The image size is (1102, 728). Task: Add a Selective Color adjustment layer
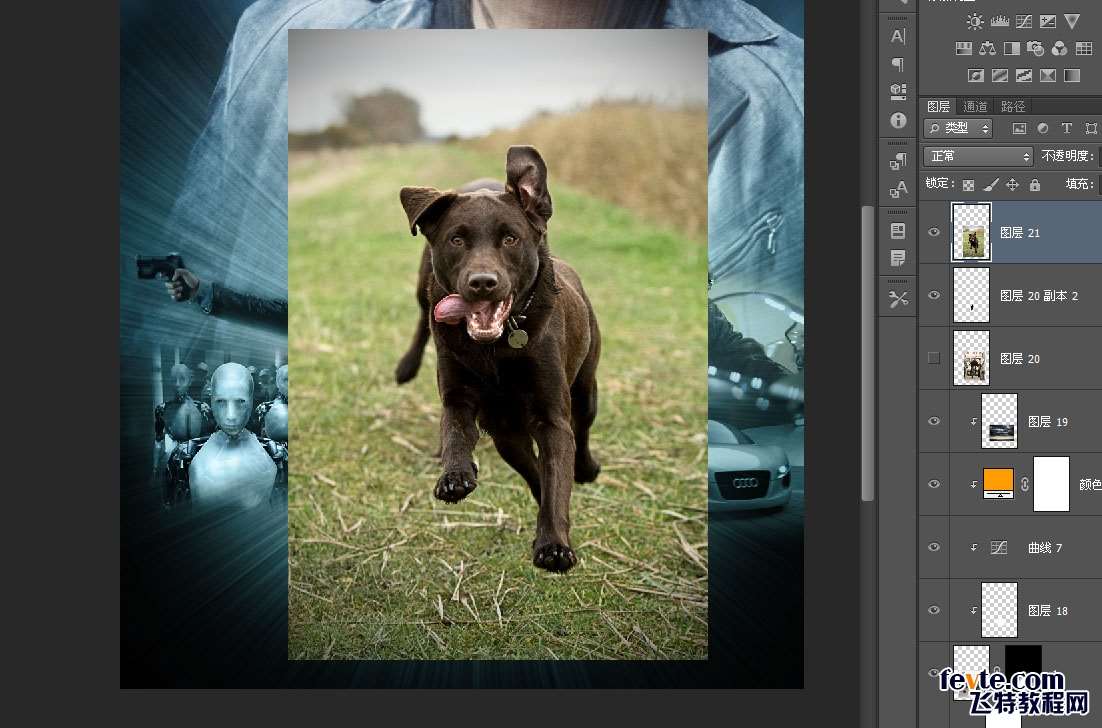click(1048, 74)
